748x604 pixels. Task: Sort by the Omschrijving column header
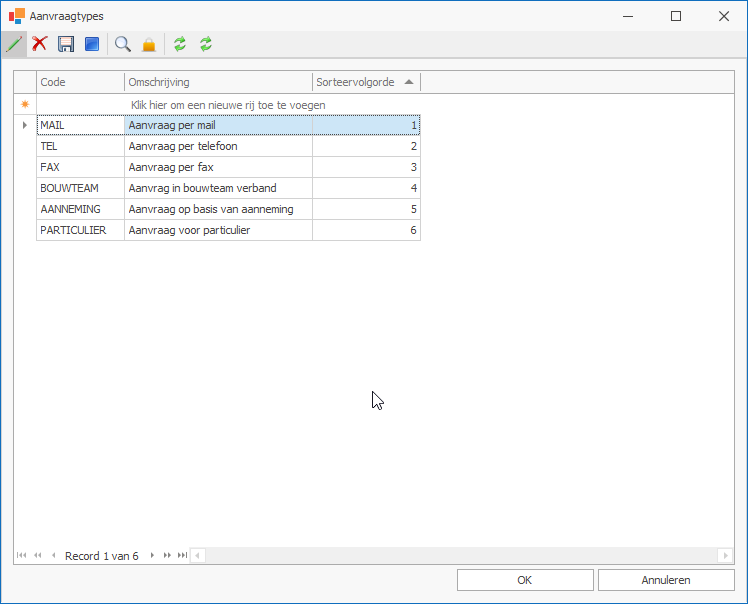coord(218,82)
